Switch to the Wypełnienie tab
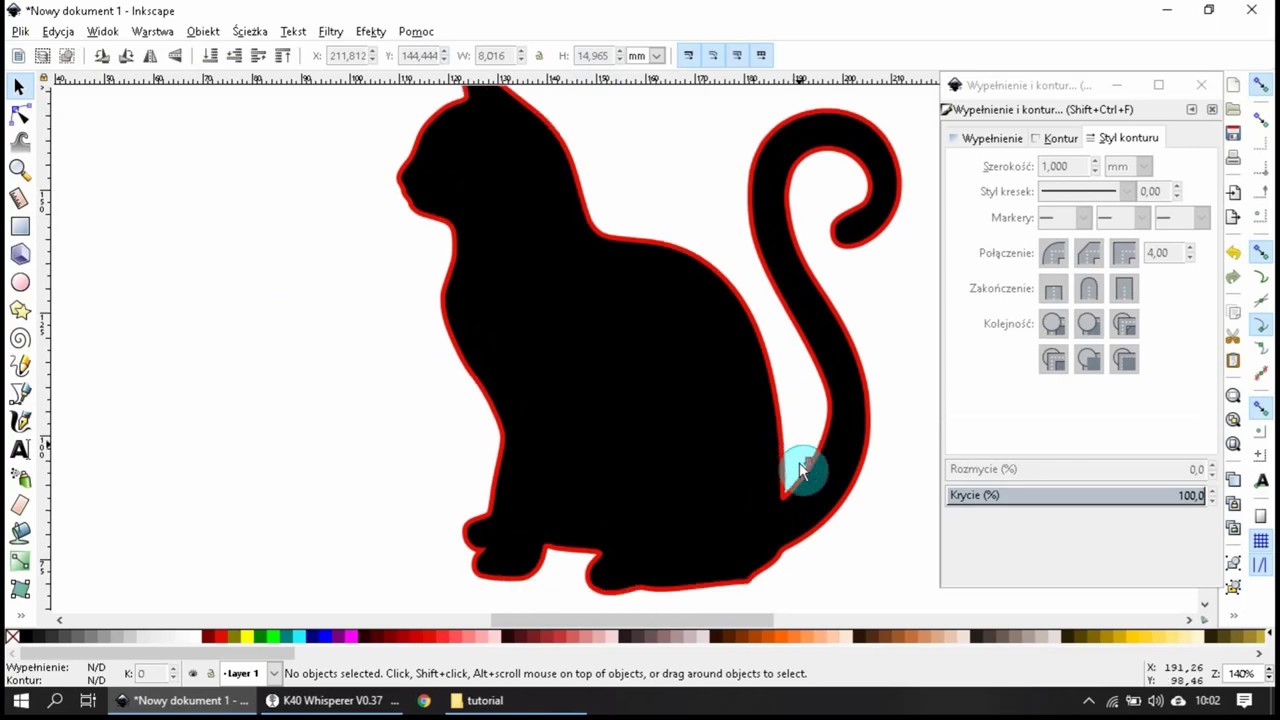 click(986, 138)
